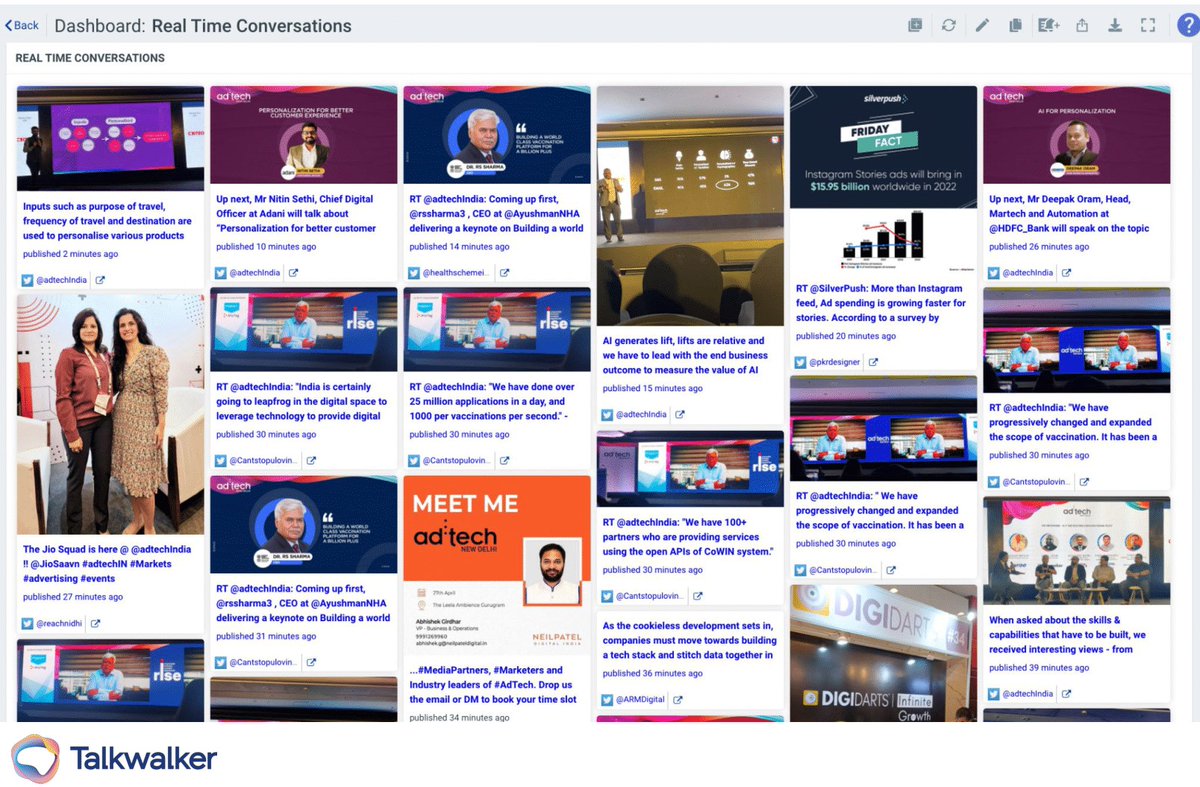Open '#MediaPartners, #Marketers and Industry leaders' post
This screenshot has width=1200, height=787.
click(493, 685)
